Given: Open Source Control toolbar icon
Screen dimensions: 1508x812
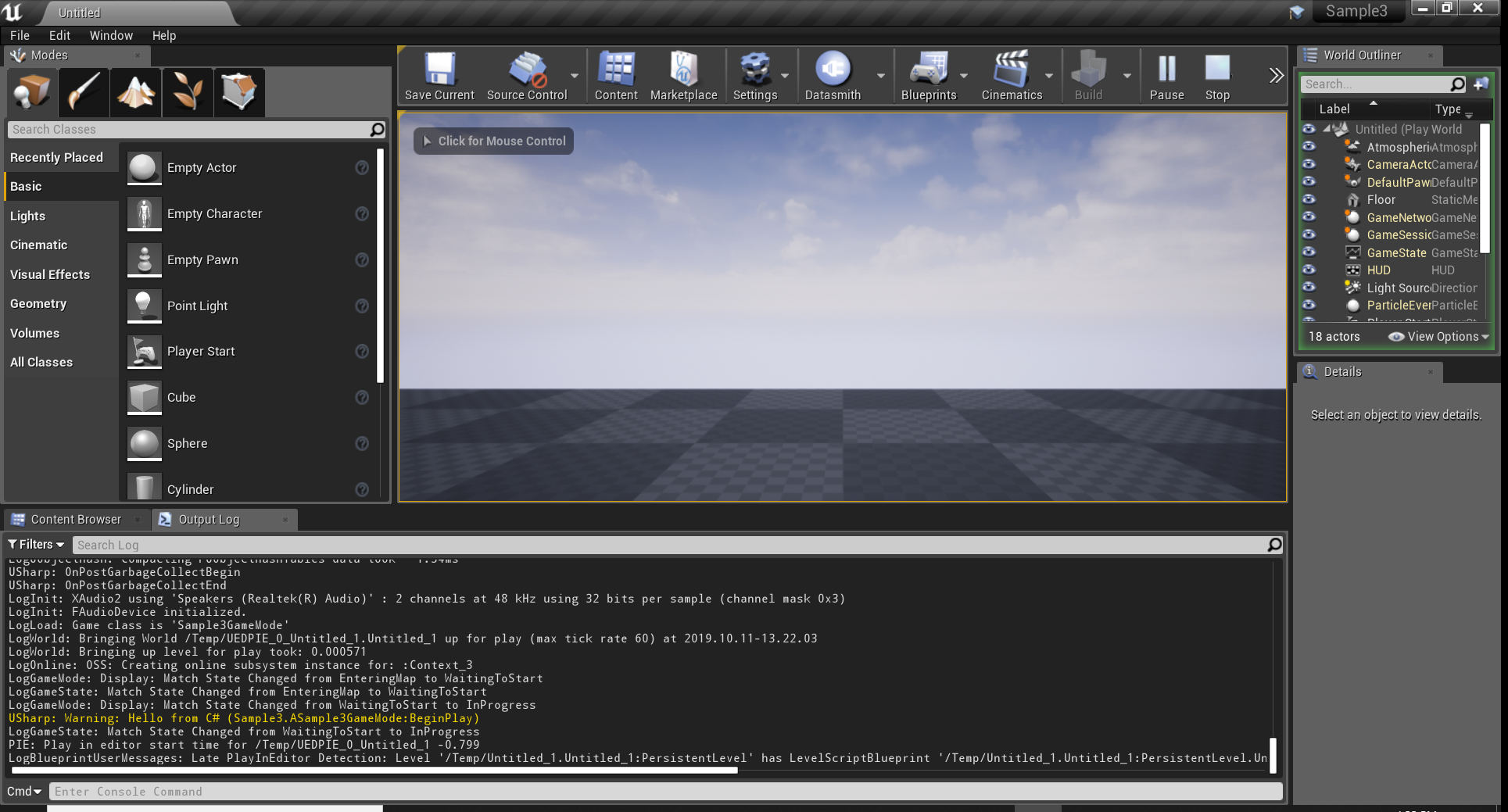Looking at the screenshot, I should 527,69.
